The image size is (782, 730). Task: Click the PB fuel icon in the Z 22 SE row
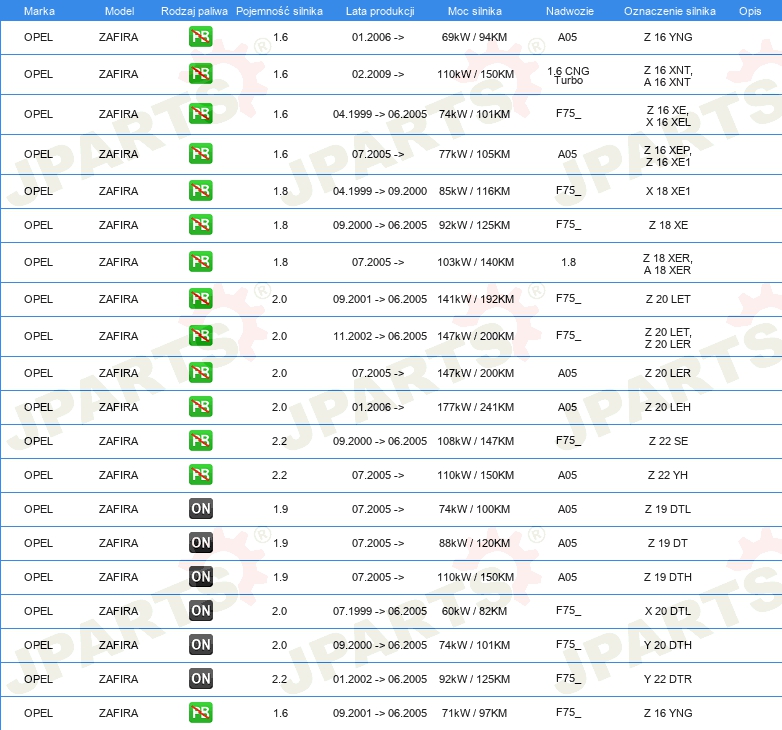pyautogui.click(x=201, y=441)
